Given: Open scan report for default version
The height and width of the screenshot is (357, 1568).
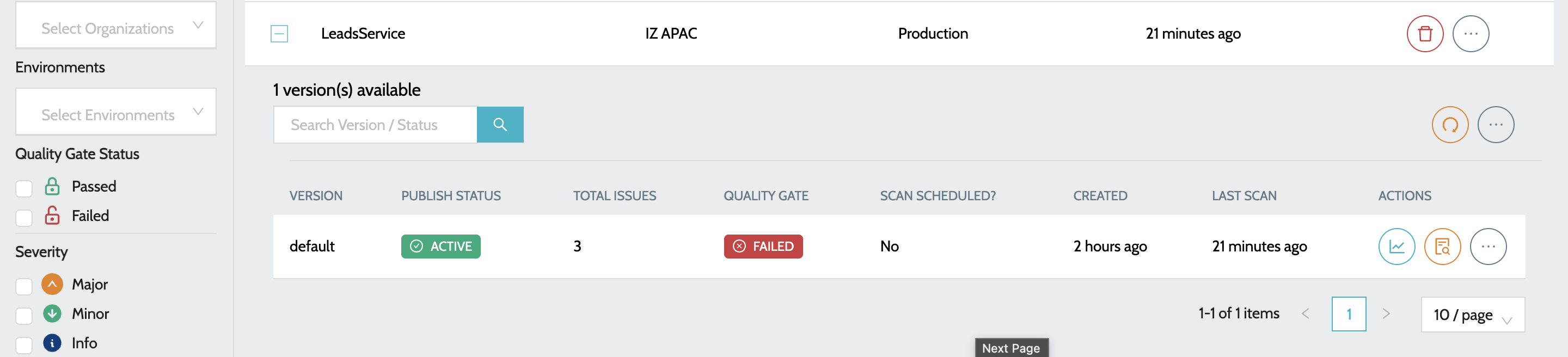Looking at the screenshot, I should 1441,247.
